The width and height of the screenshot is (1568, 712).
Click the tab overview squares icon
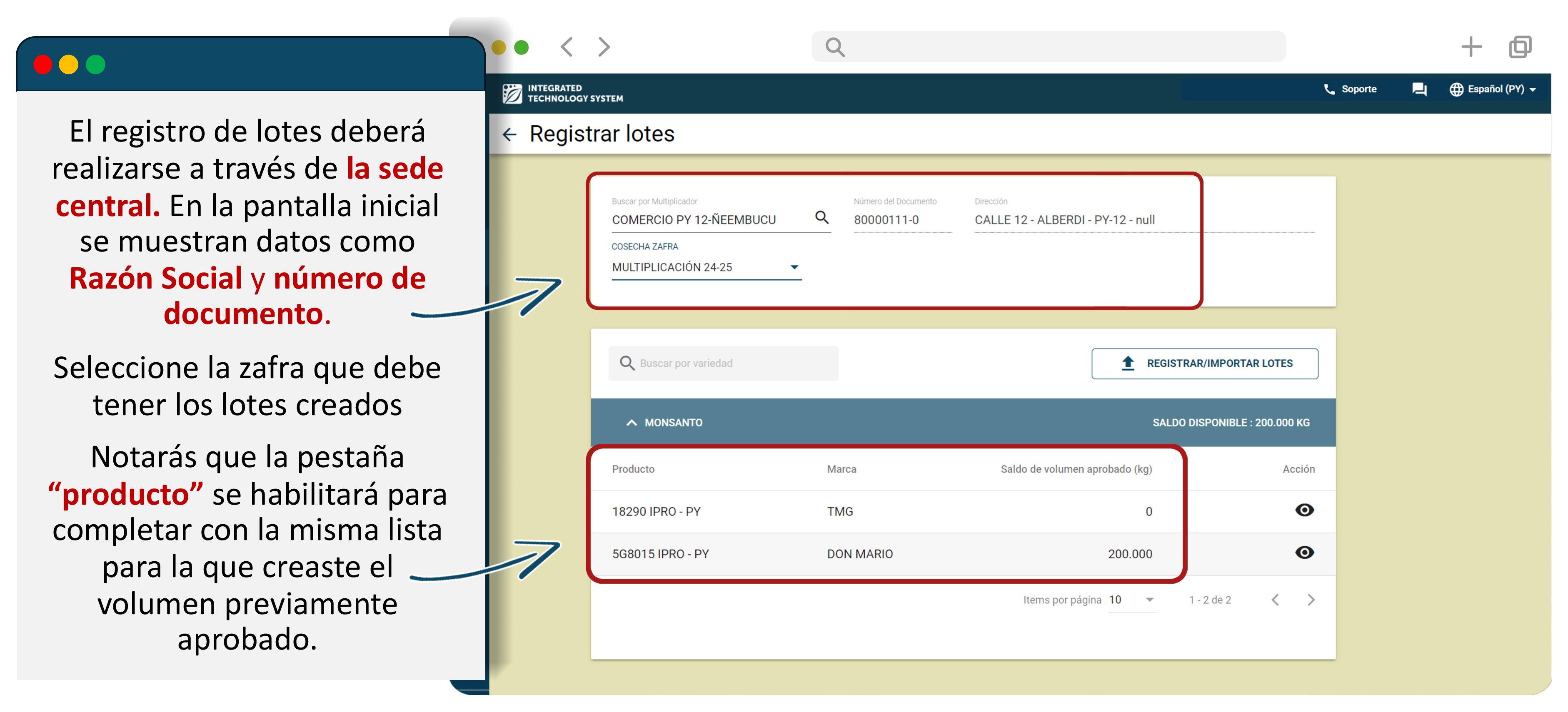pyautogui.click(x=1519, y=46)
